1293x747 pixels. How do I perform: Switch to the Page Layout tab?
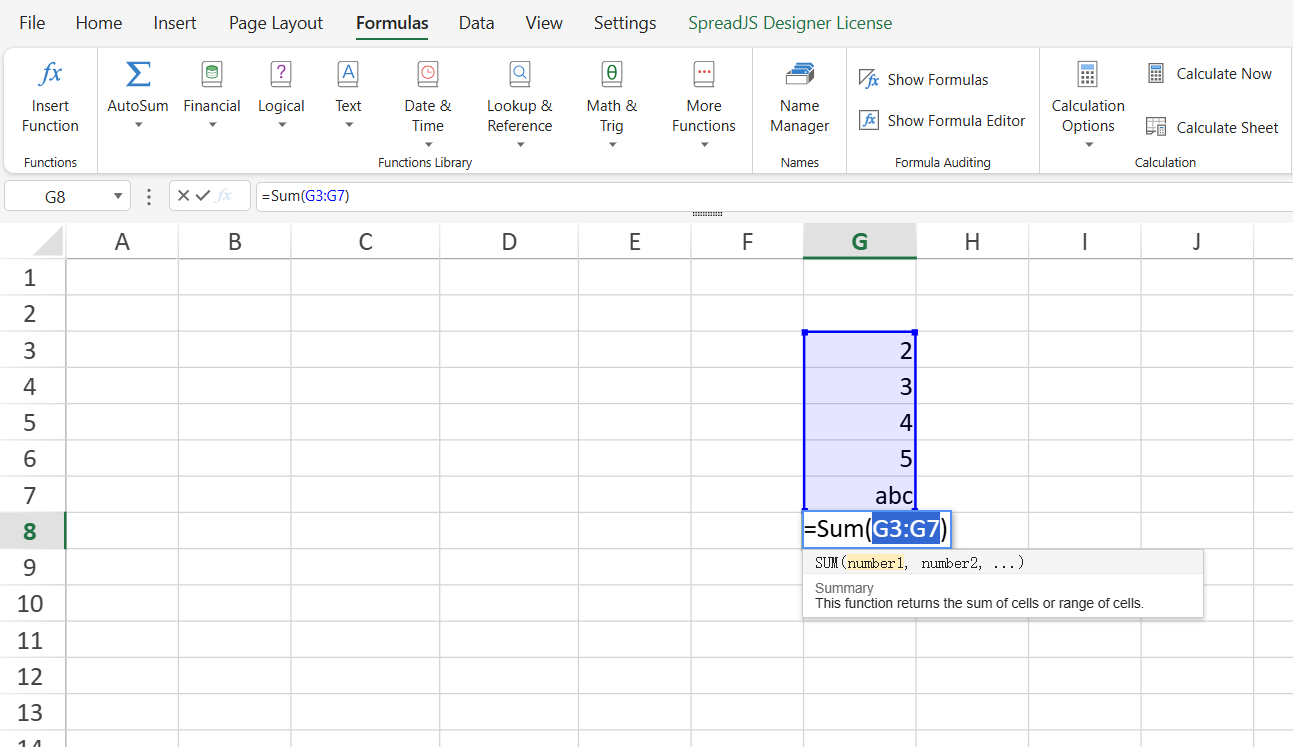point(276,23)
